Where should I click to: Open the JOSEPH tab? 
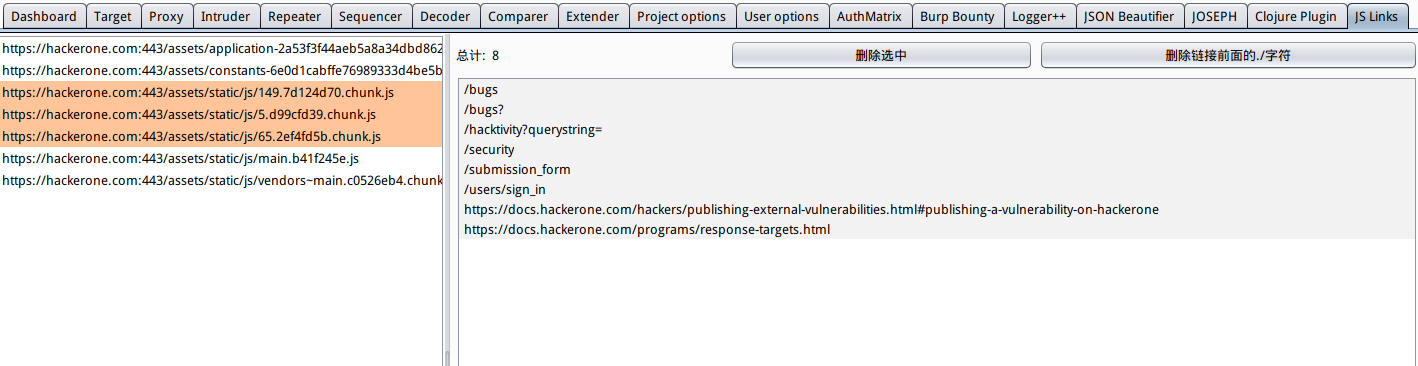click(x=1215, y=16)
